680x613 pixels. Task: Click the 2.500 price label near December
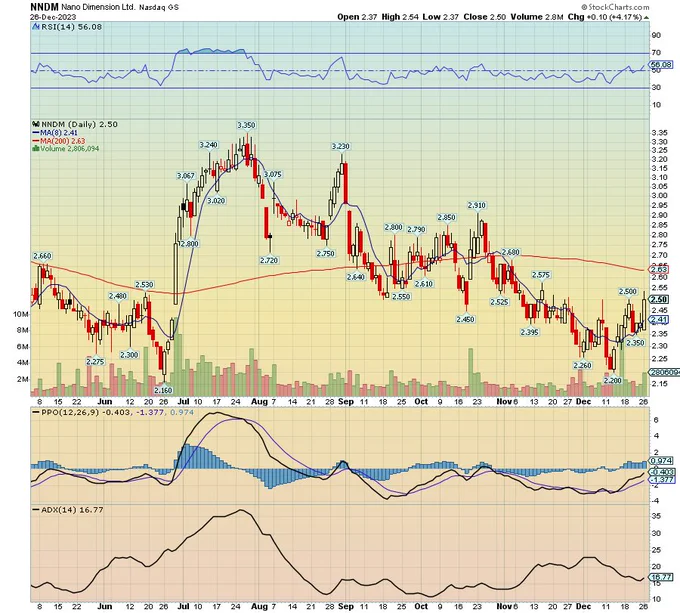point(628,292)
